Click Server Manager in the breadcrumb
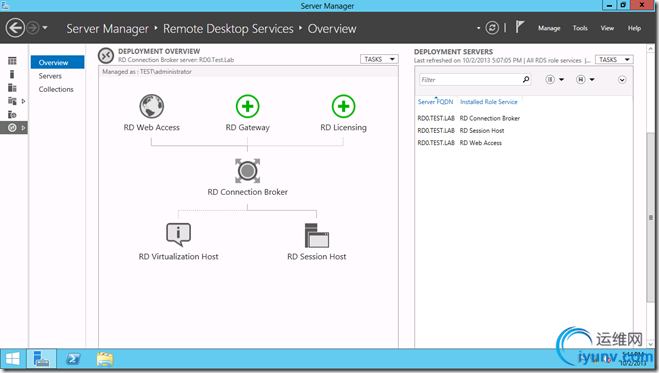Viewport: 659px width, 373px height. click(108, 29)
